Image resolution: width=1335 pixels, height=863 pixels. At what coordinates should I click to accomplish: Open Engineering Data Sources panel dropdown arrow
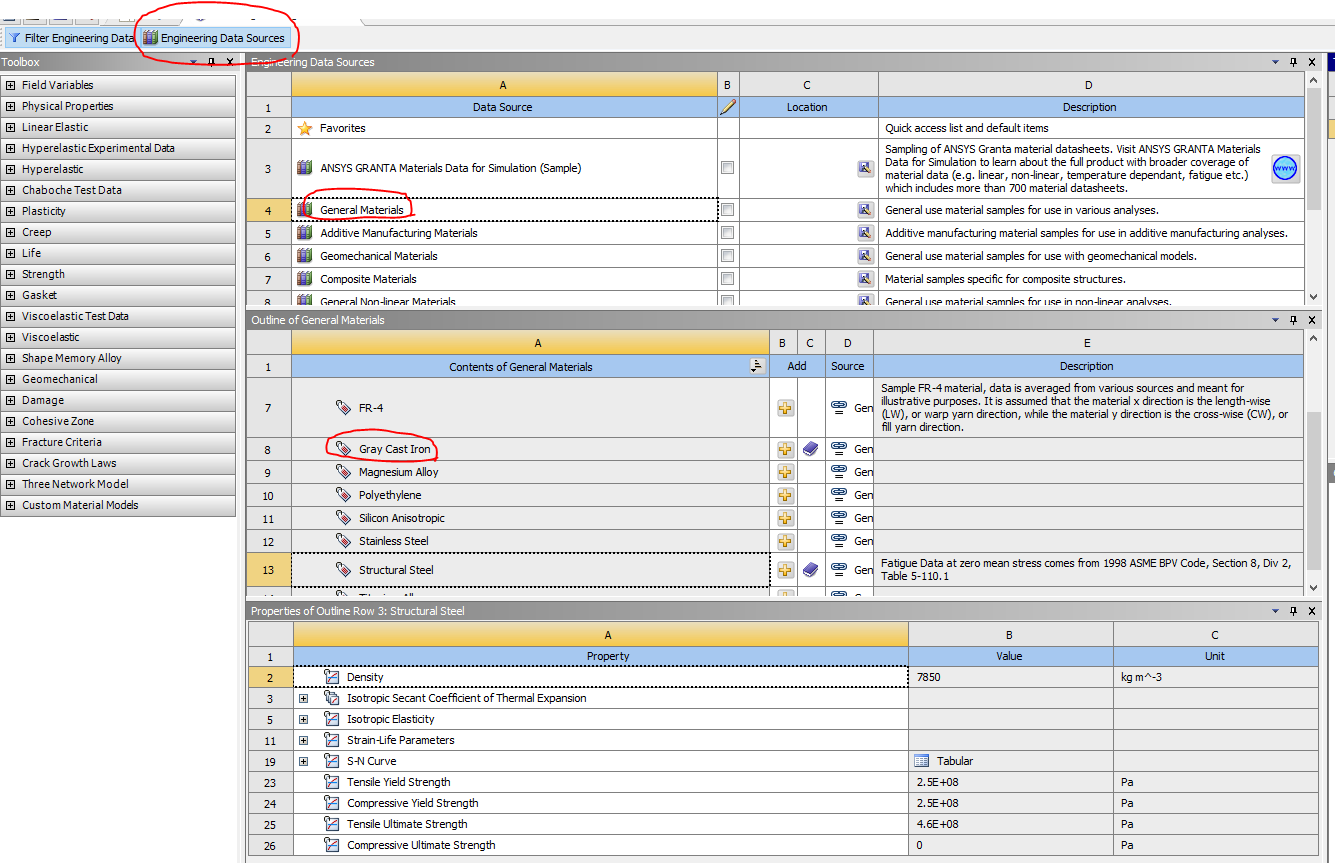point(1276,62)
